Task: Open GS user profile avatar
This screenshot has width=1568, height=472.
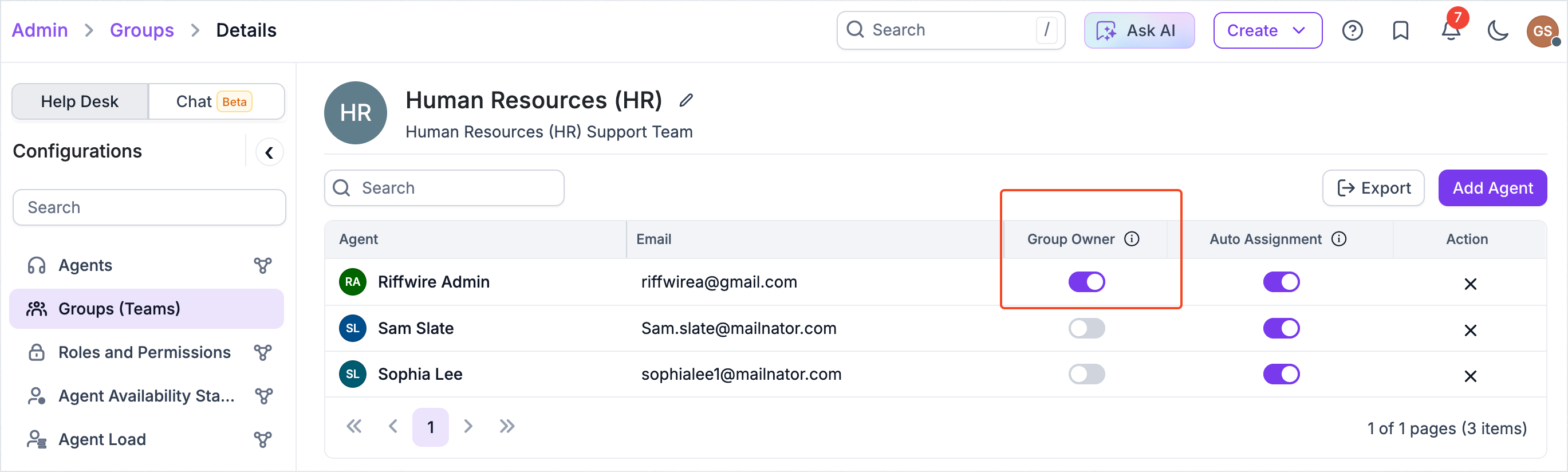Action: [1542, 30]
